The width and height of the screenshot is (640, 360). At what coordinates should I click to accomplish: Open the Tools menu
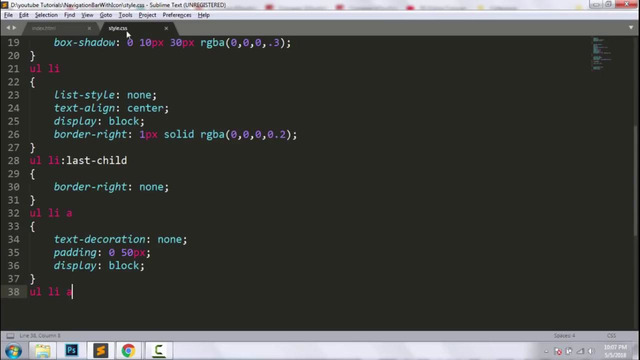[x=125, y=15]
